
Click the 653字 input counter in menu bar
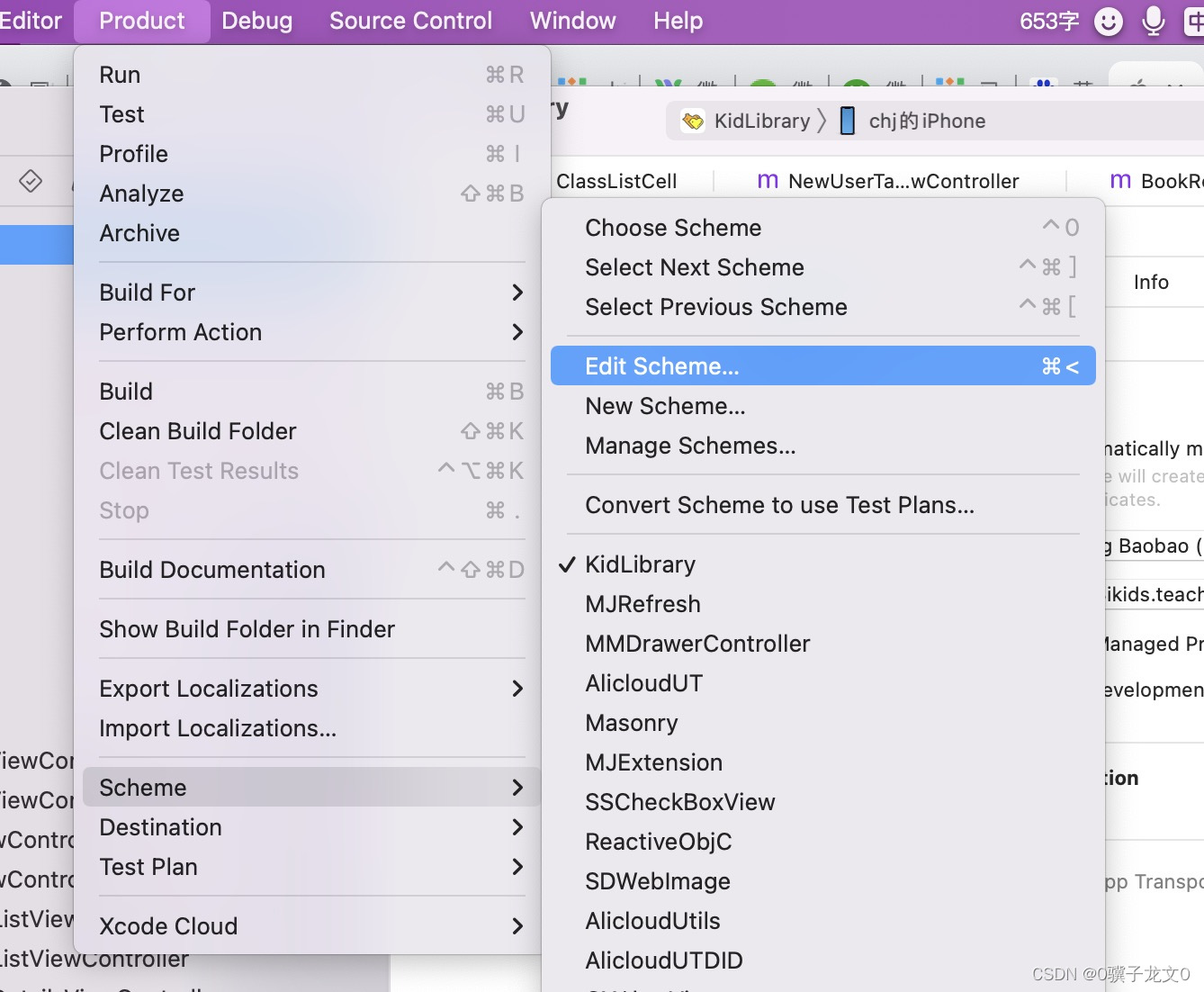(x=1049, y=21)
